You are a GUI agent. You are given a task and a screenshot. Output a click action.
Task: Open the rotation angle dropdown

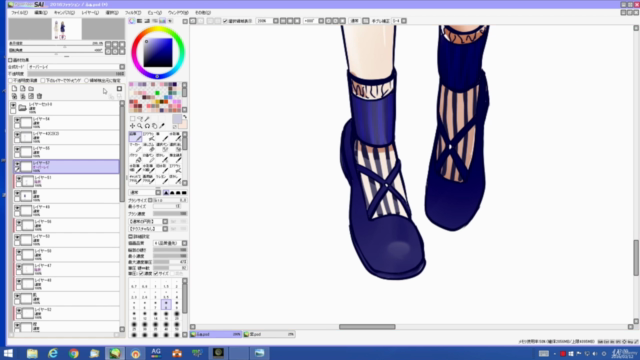(321, 21)
